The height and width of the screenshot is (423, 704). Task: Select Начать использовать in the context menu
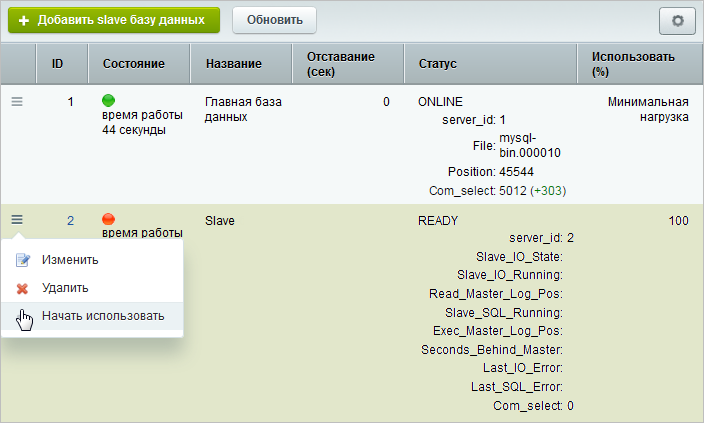click(x=102, y=316)
